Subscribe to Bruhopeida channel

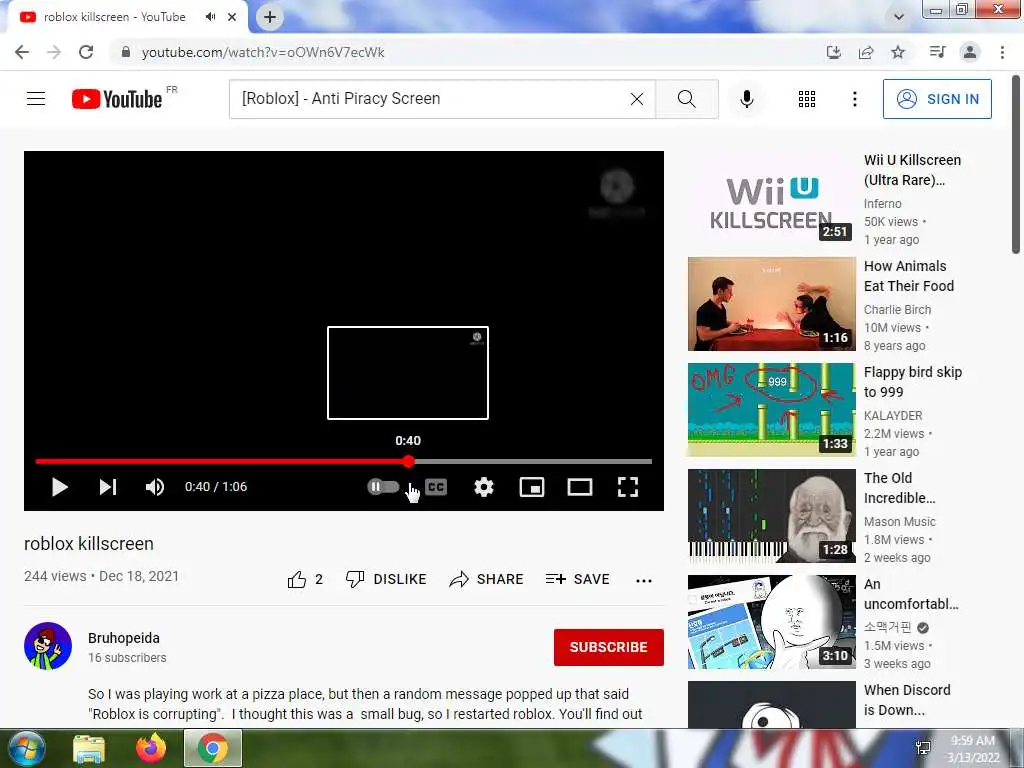tap(609, 647)
